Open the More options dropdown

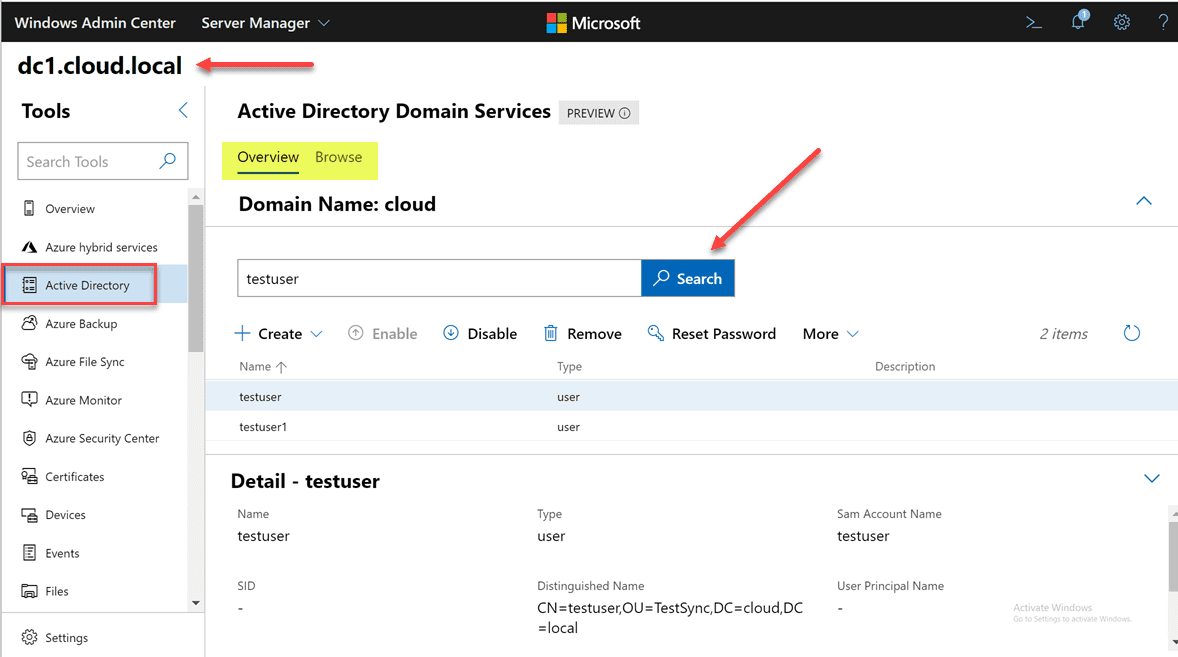(830, 333)
